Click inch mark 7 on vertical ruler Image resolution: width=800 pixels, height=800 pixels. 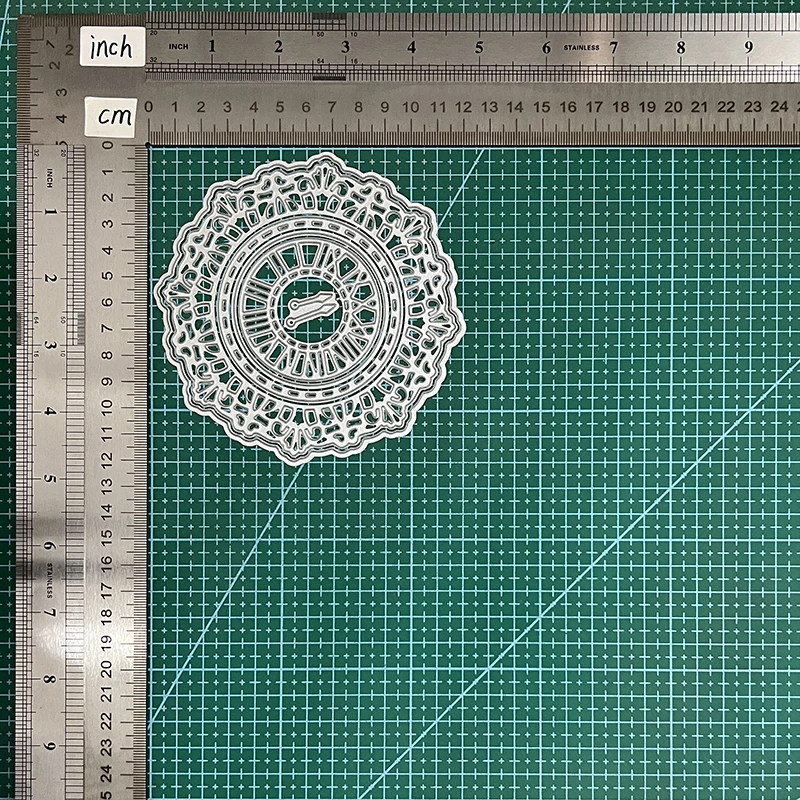50,613
